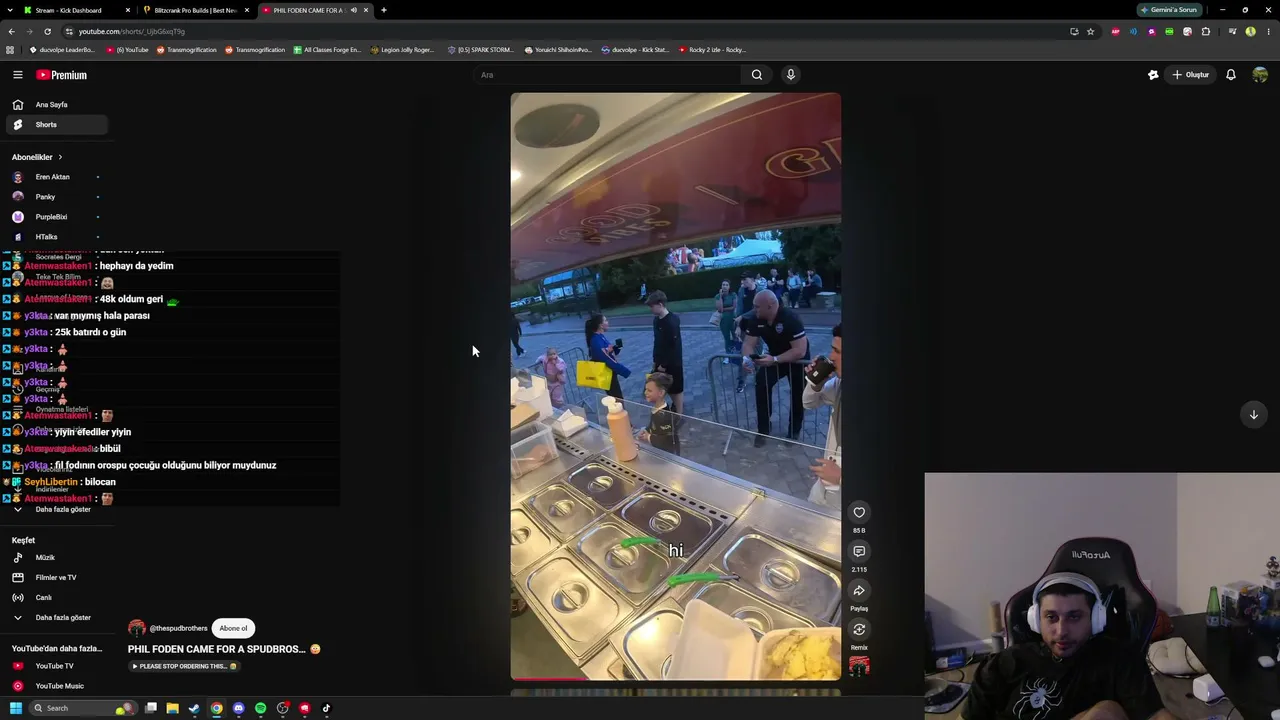This screenshot has width=1280, height=720.
Task: Subscribe with Abone ol button
Action: (233, 628)
